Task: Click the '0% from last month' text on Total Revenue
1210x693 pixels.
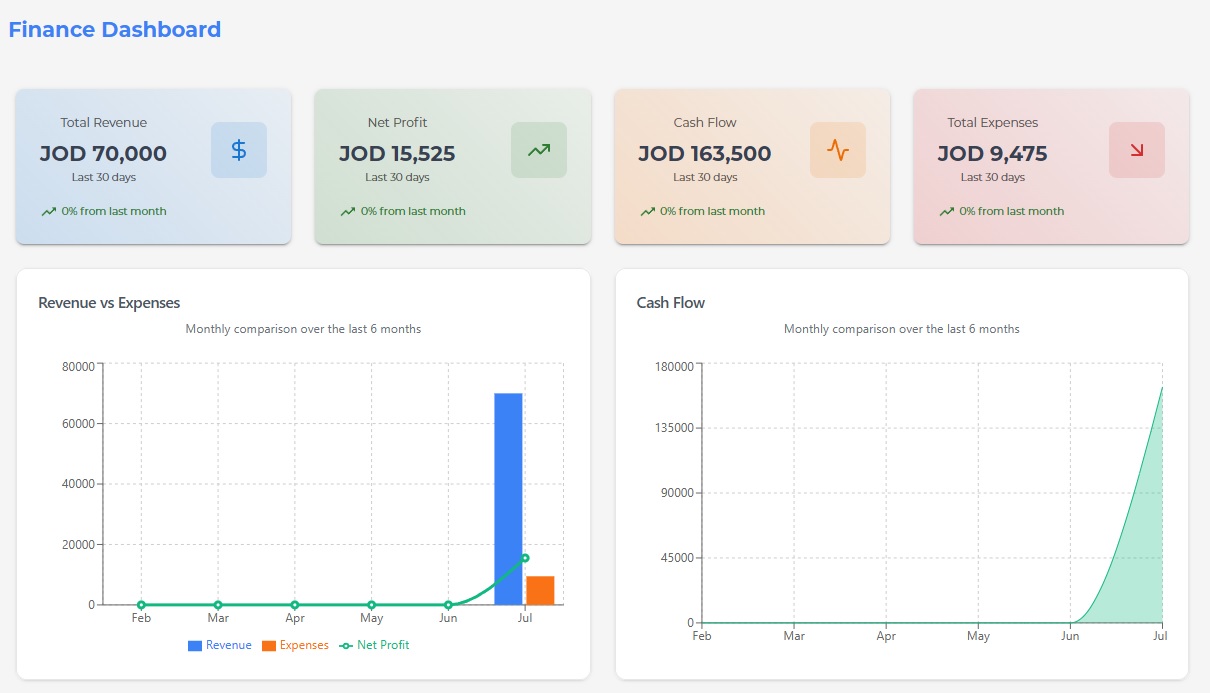Action: click(x=113, y=211)
